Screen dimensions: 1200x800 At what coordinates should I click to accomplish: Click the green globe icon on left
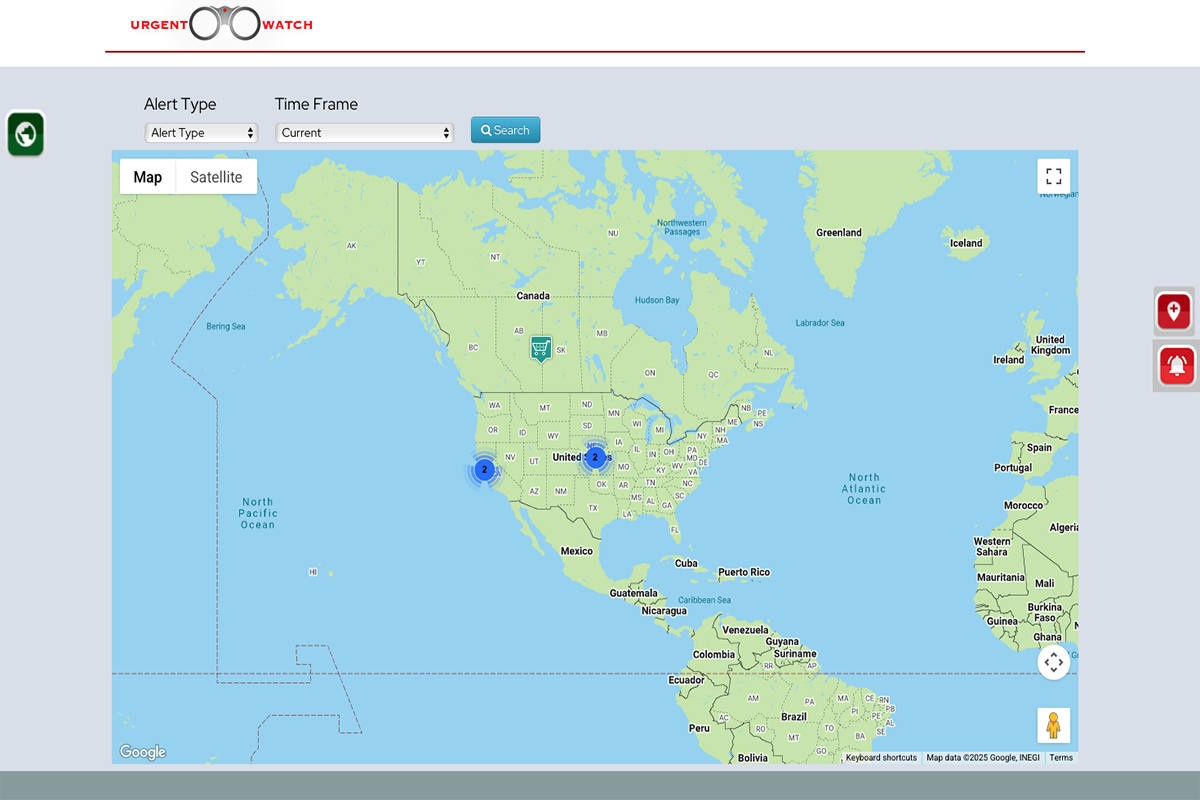point(26,134)
